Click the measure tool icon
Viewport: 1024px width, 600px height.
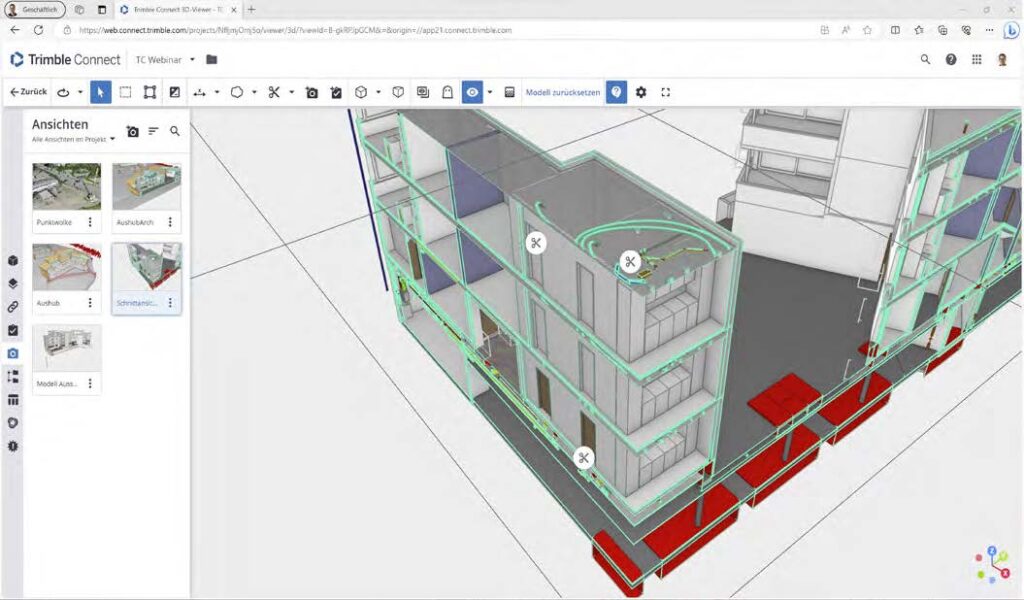coord(200,92)
